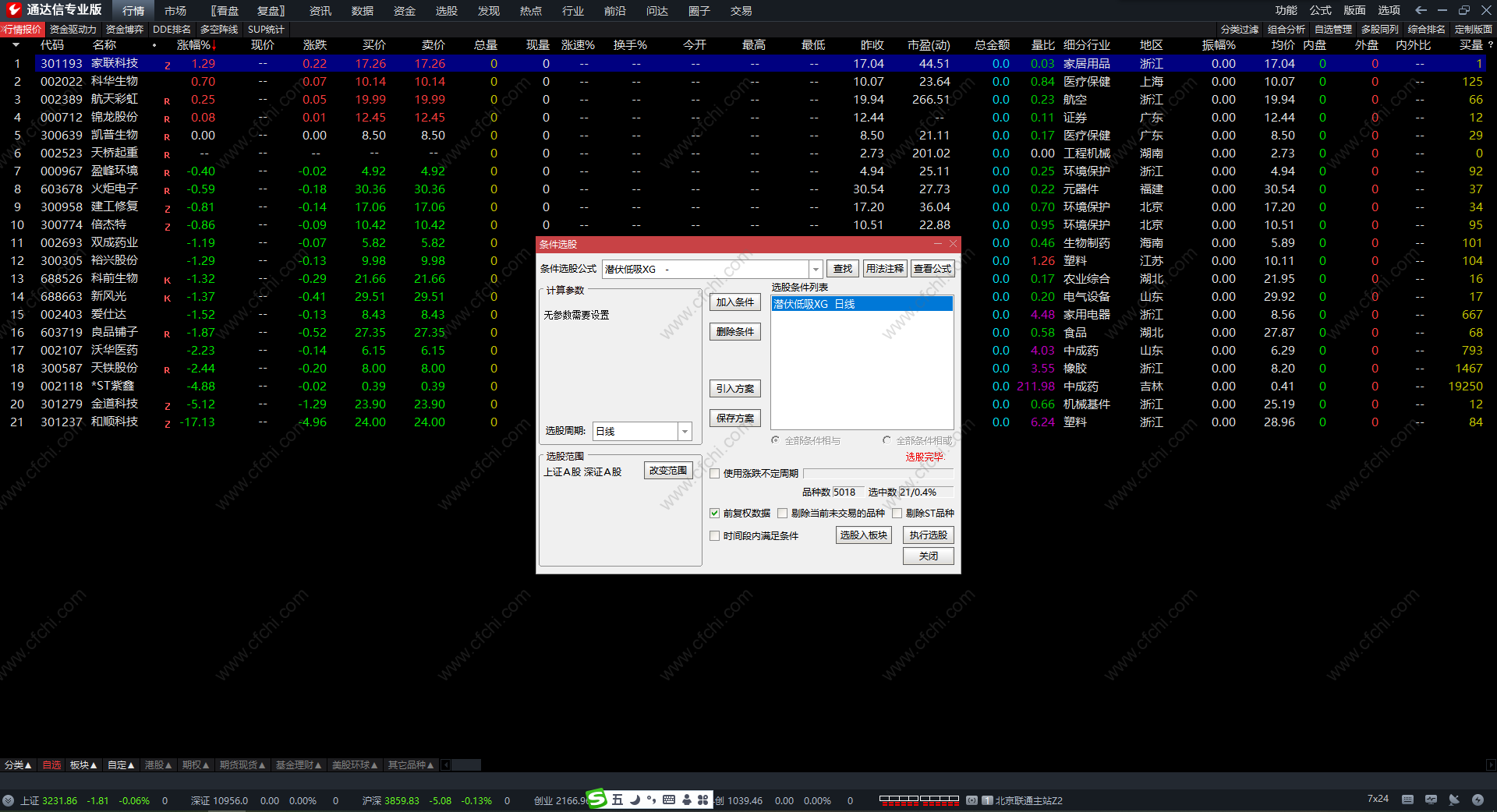Select 潜伏低吸XG 日线 in condition list
The height and width of the screenshot is (812, 1497).
click(861, 304)
